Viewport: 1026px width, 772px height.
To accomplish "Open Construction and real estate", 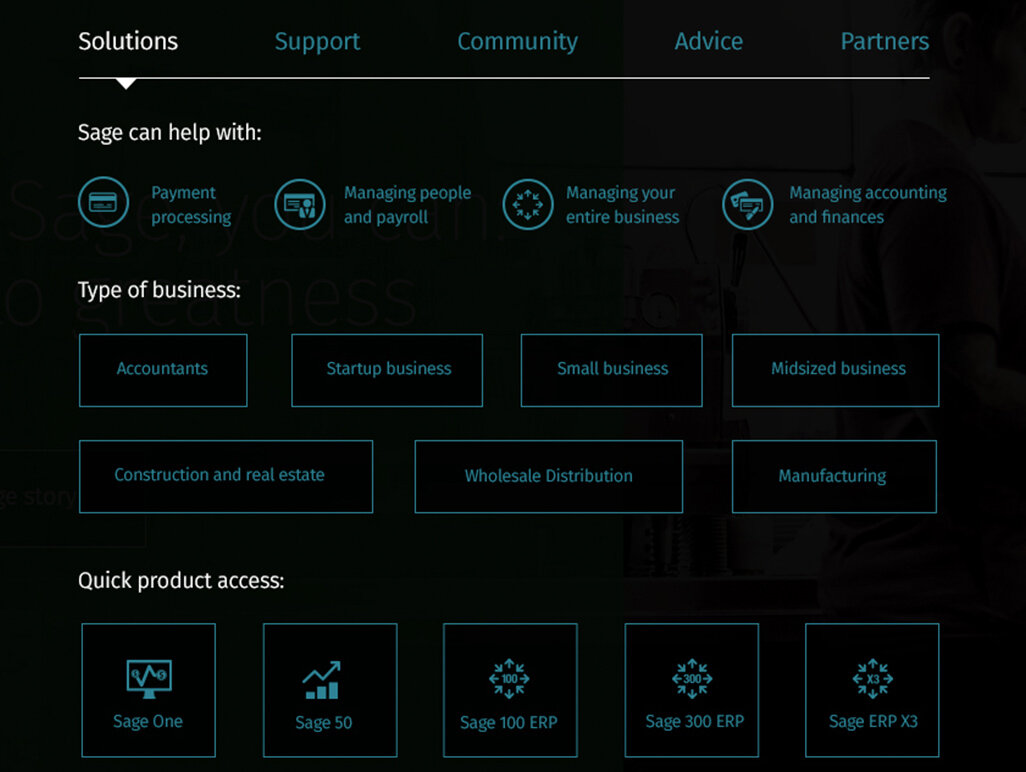I will tap(226, 476).
